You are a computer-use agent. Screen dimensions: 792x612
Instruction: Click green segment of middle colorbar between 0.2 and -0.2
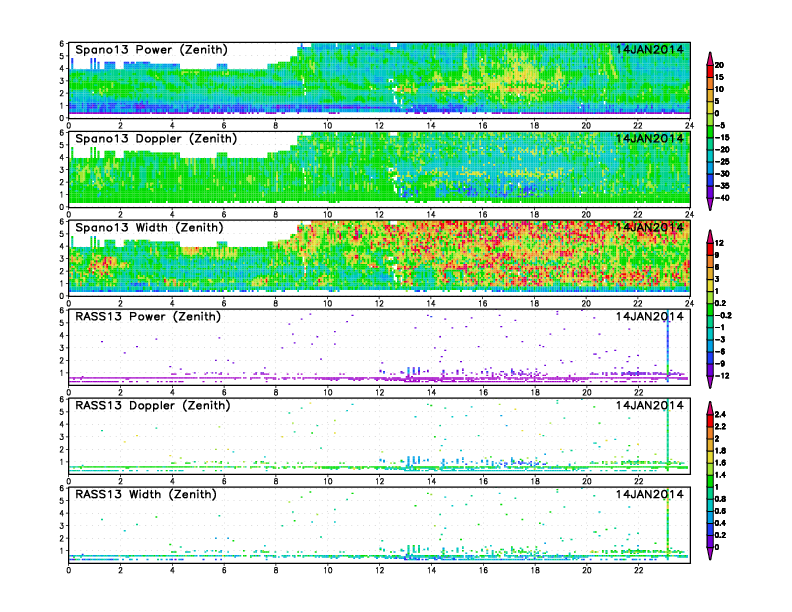pyautogui.click(x=710, y=310)
